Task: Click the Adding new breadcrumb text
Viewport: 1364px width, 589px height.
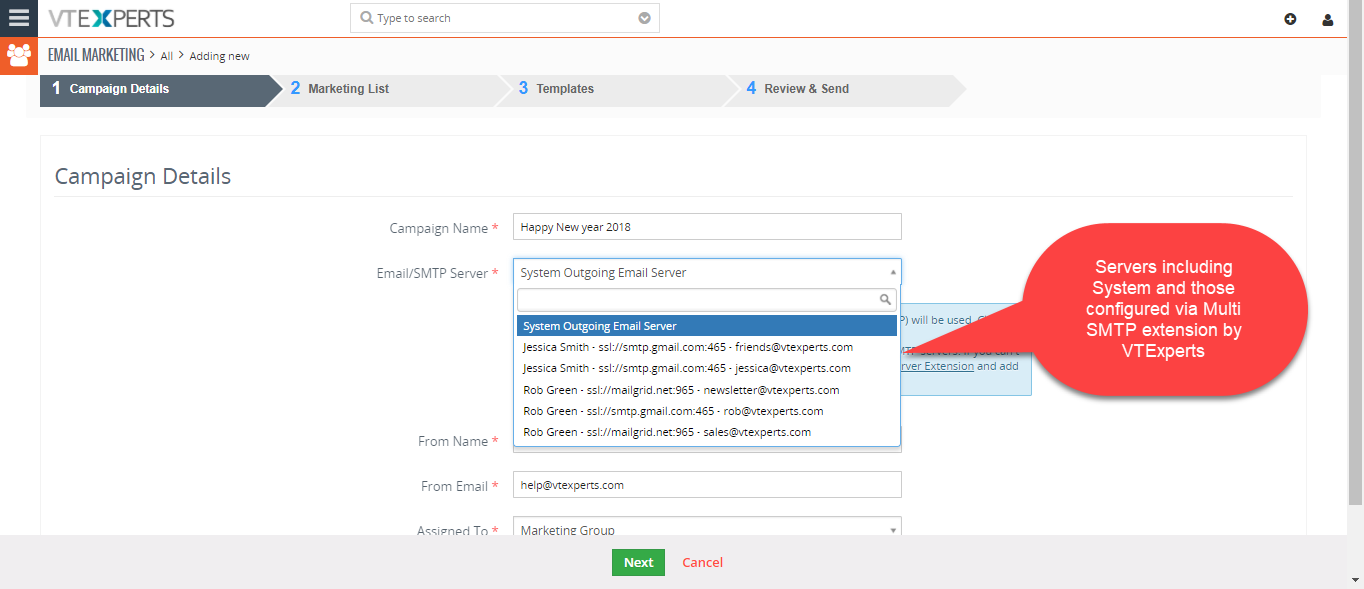Action: click(x=220, y=56)
